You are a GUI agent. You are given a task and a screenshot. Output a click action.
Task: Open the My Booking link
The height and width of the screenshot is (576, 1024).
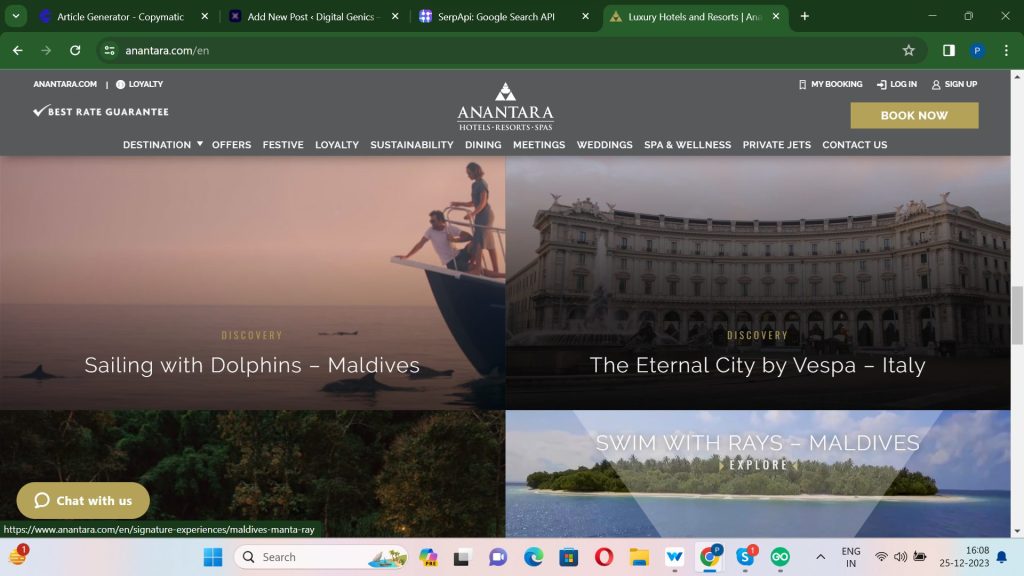coord(830,84)
